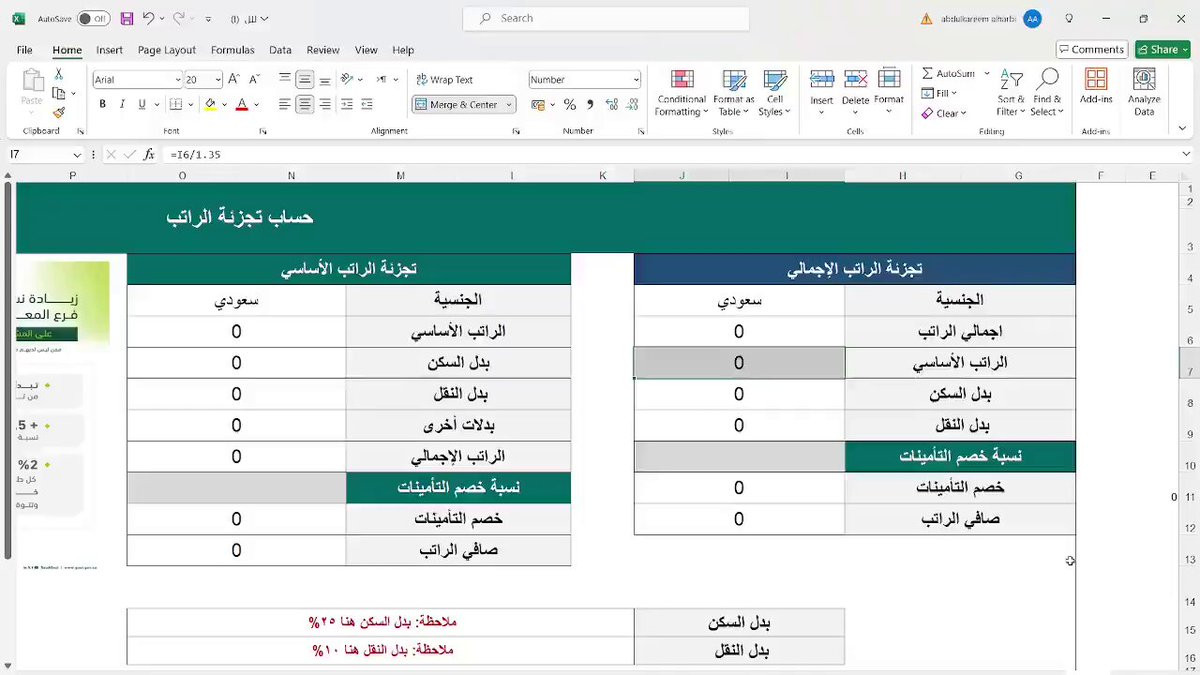Toggle Center horizontal alignment
Screen dimensions: 1200x675
[305, 104]
